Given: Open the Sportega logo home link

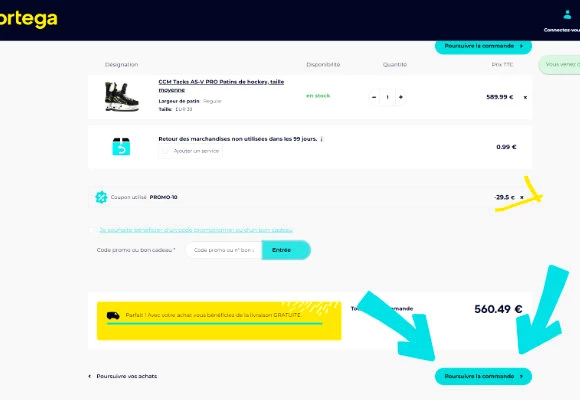Looking at the screenshot, I should coord(28,19).
